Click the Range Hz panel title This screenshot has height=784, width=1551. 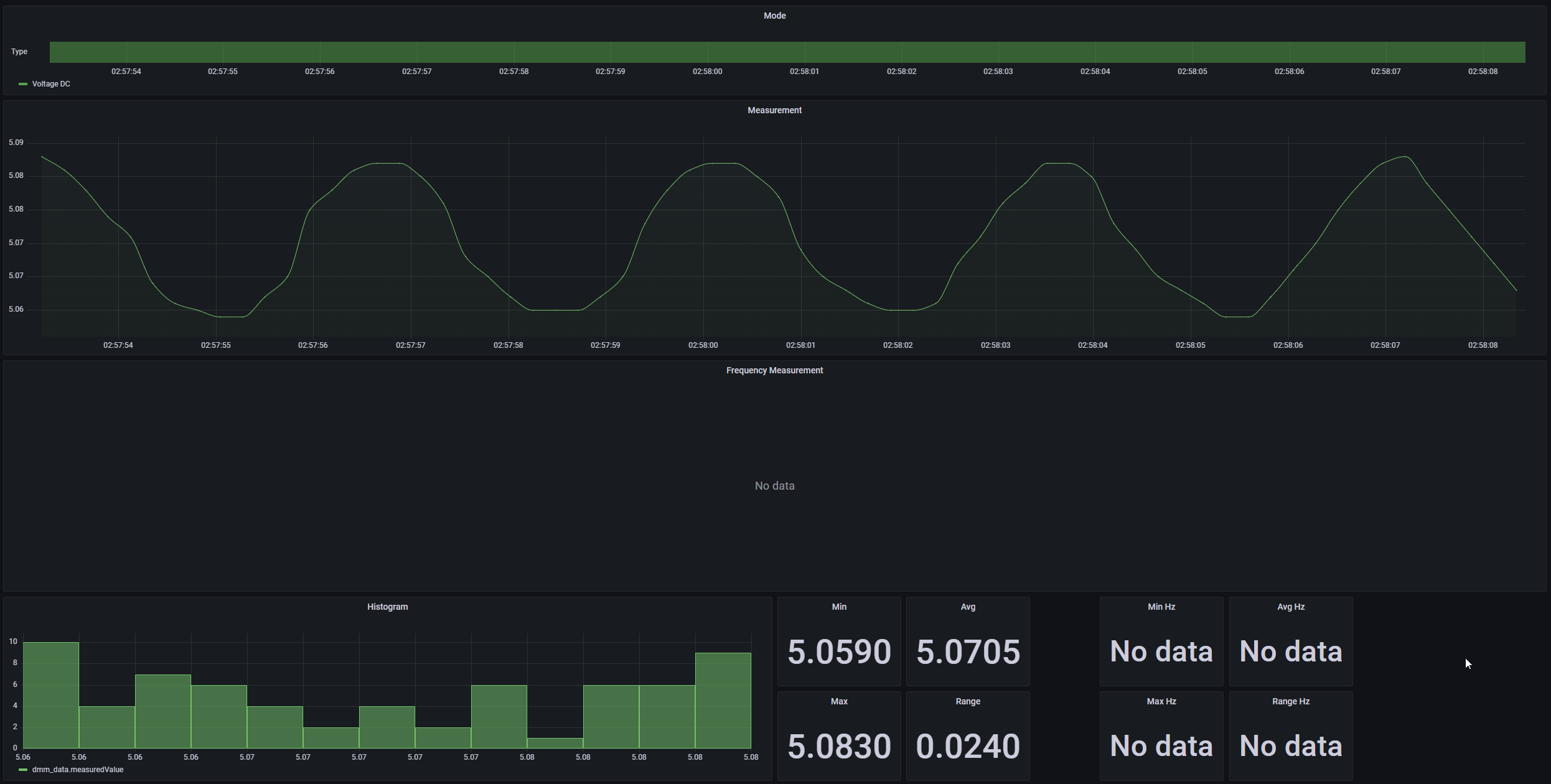(x=1290, y=701)
